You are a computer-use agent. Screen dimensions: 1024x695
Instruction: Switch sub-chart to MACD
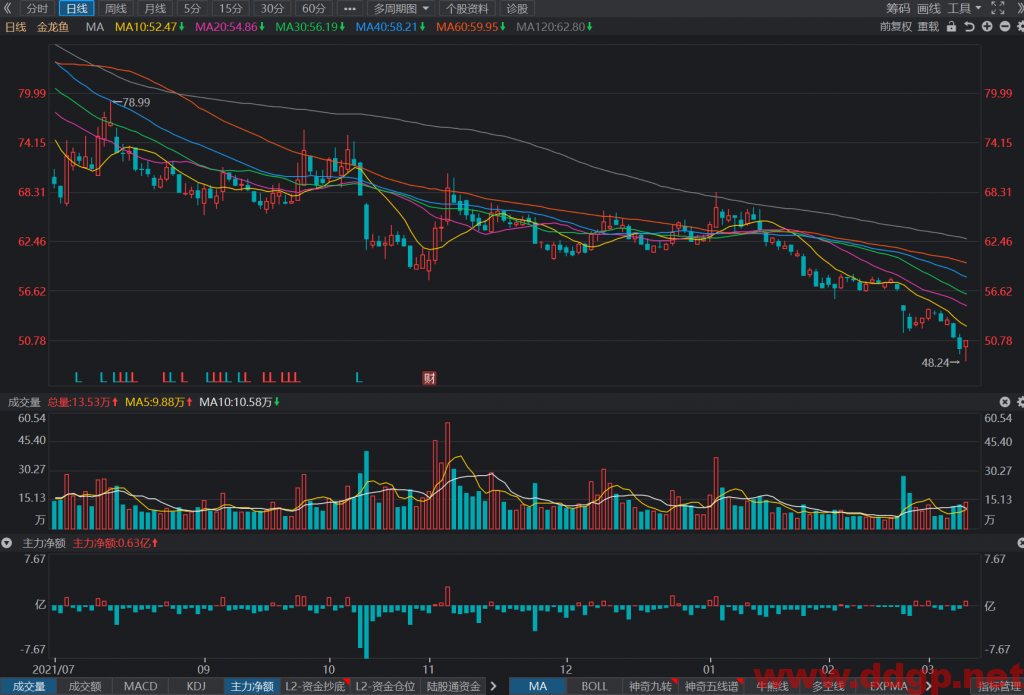point(140,687)
